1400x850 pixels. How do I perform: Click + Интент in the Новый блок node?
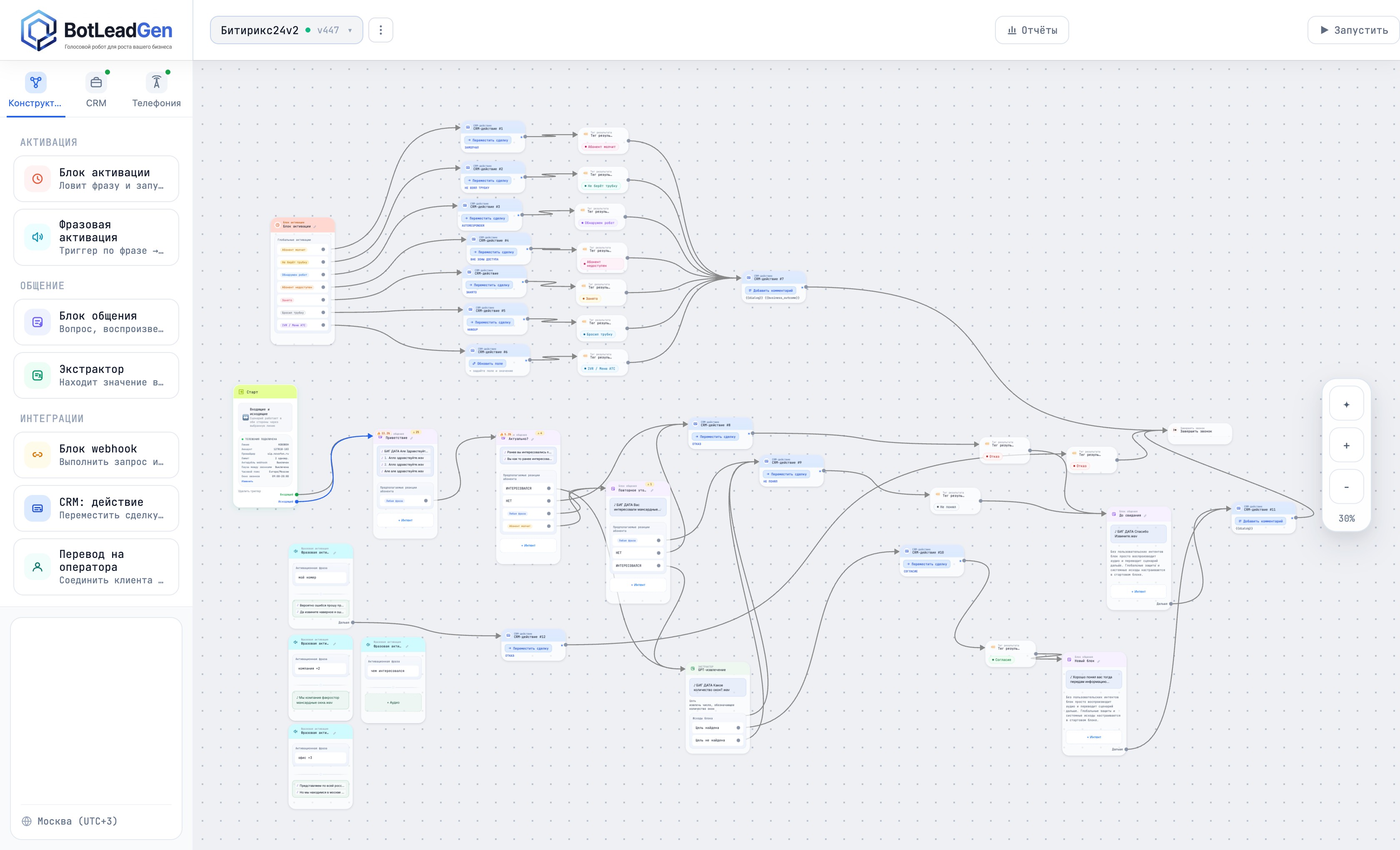coord(1094,737)
